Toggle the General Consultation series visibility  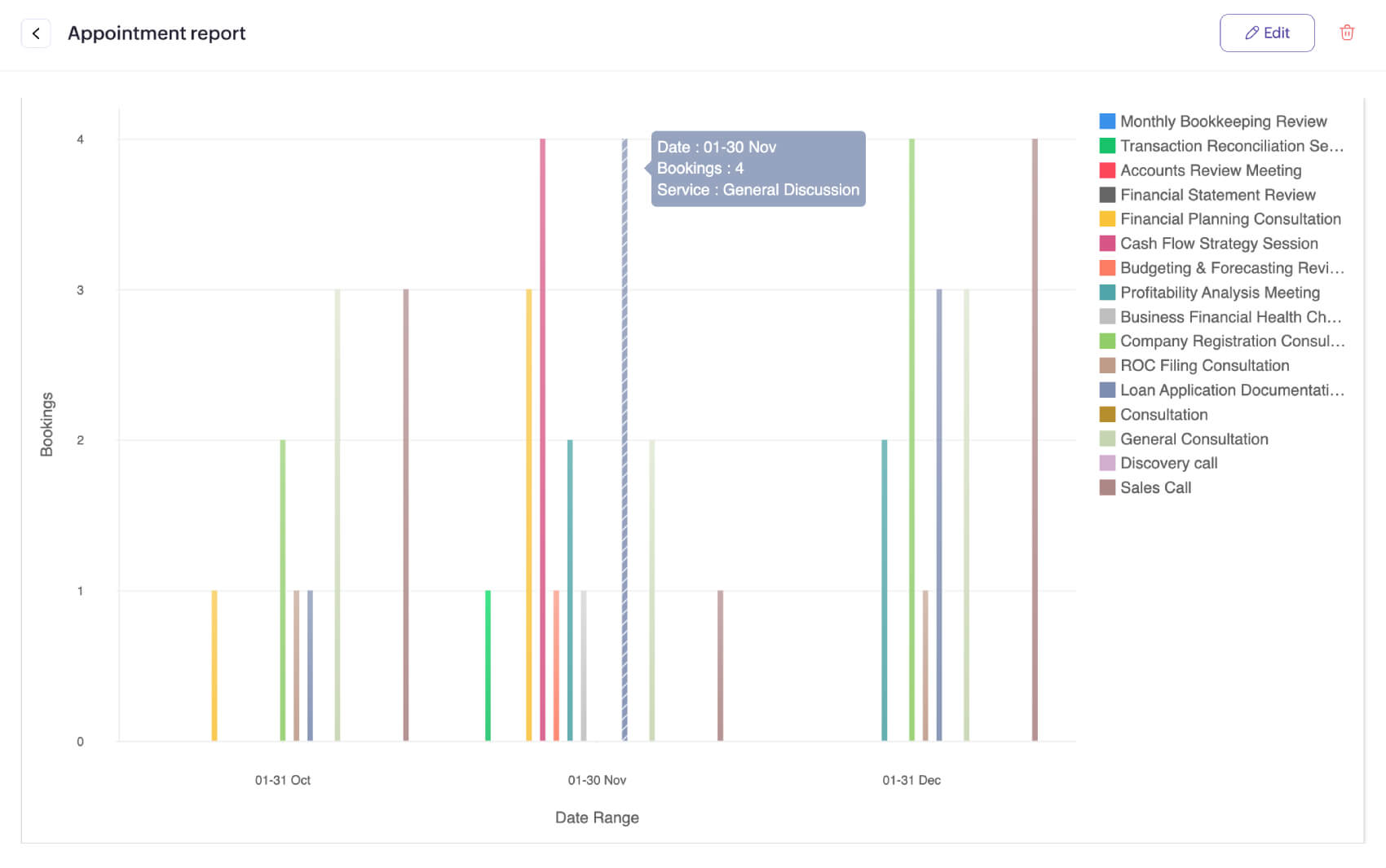(1194, 438)
